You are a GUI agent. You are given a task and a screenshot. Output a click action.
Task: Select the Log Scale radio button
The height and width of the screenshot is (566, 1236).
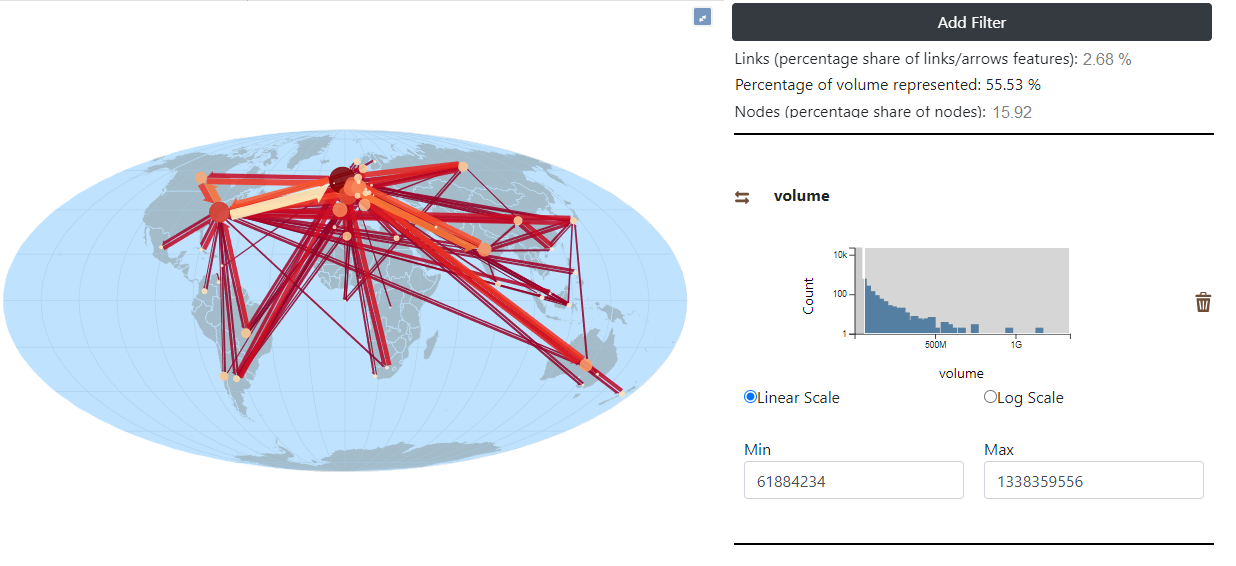coord(991,397)
